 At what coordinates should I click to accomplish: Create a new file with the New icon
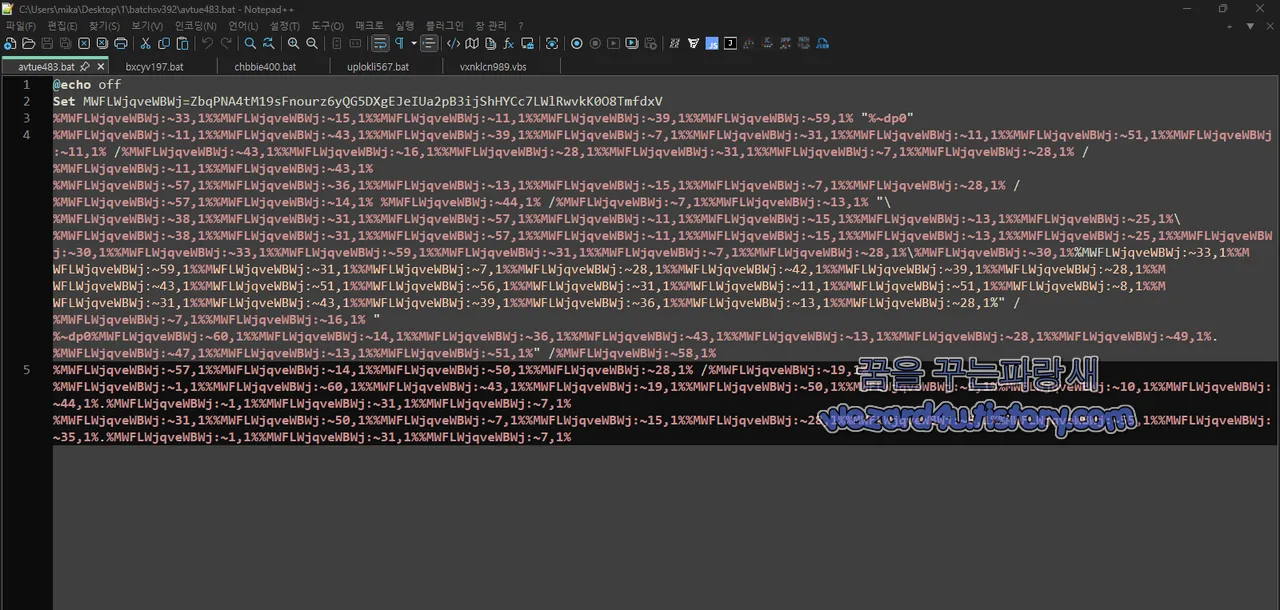10,43
